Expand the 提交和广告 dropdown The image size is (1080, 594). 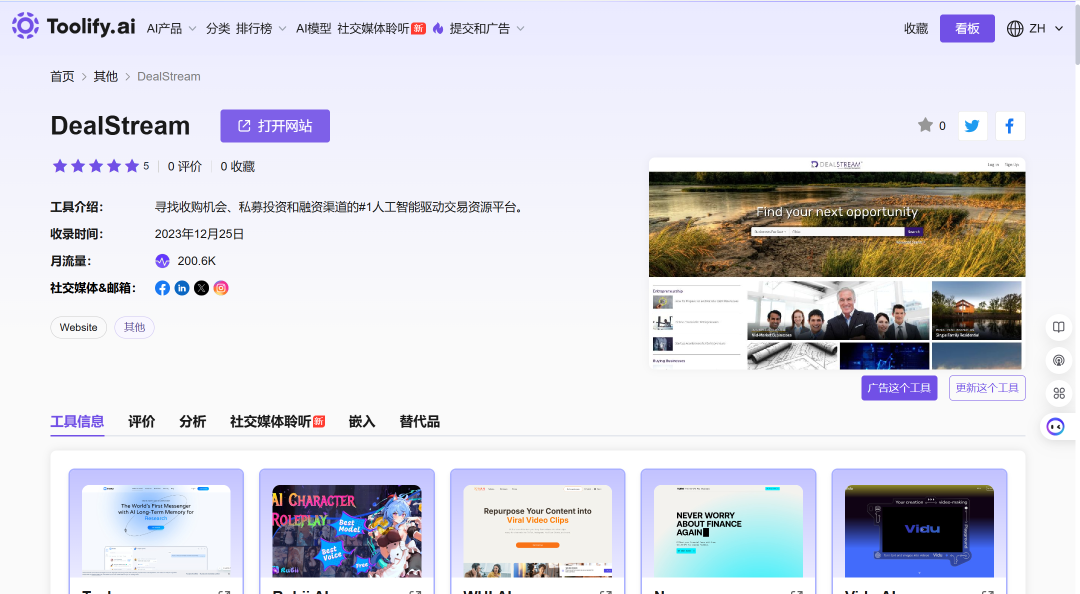[487, 28]
